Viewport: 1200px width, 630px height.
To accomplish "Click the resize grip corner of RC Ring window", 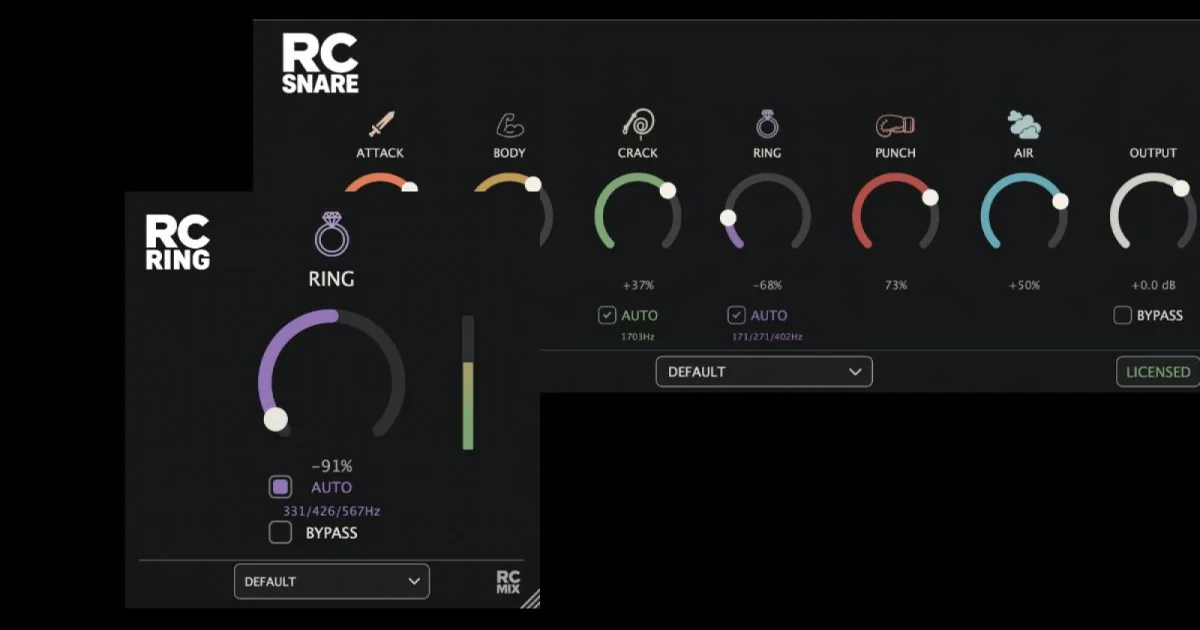I will [x=530, y=598].
